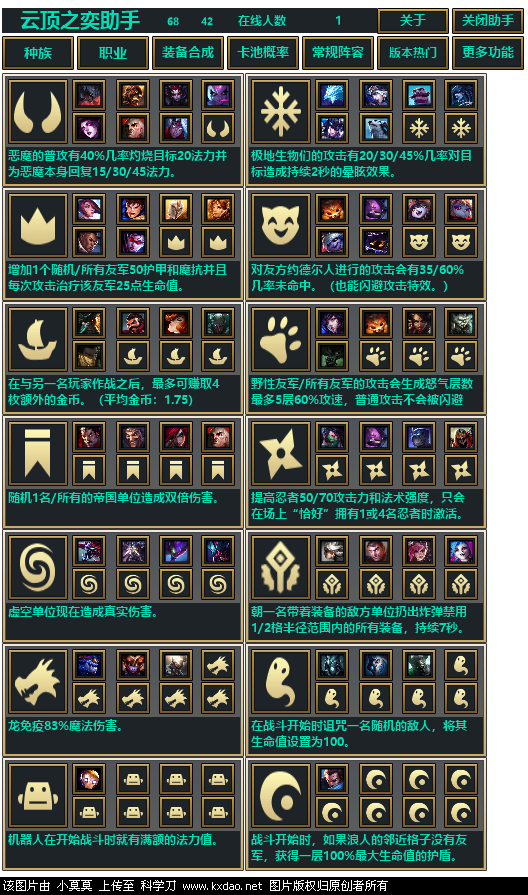Open the 更多功能 menu
Viewport: 528px width, 895px height.
coord(487,53)
